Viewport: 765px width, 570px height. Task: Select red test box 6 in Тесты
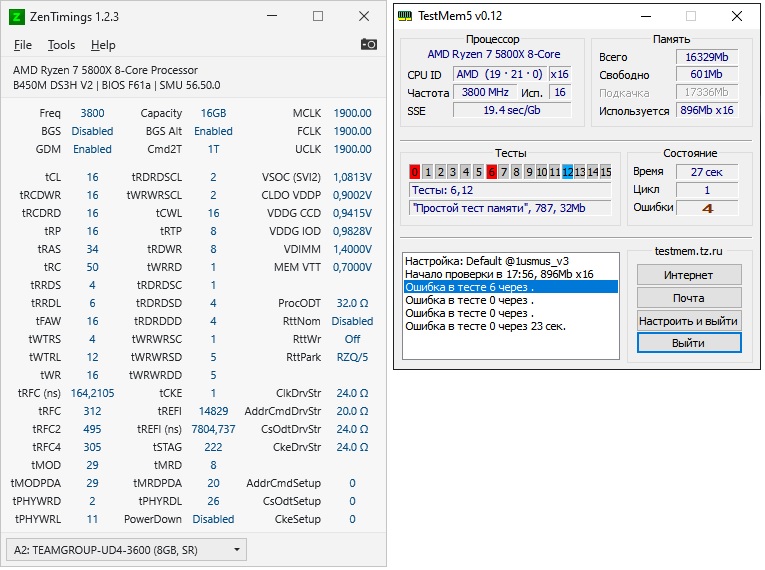pos(491,172)
